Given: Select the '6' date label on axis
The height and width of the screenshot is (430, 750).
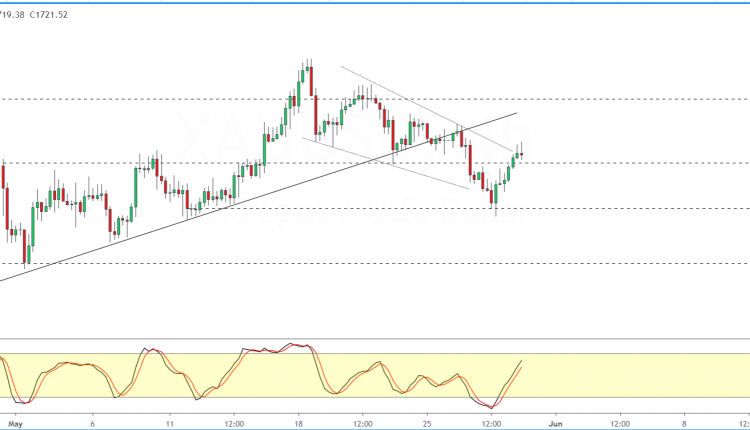Looking at the screenshot, I should coord(92,424).
